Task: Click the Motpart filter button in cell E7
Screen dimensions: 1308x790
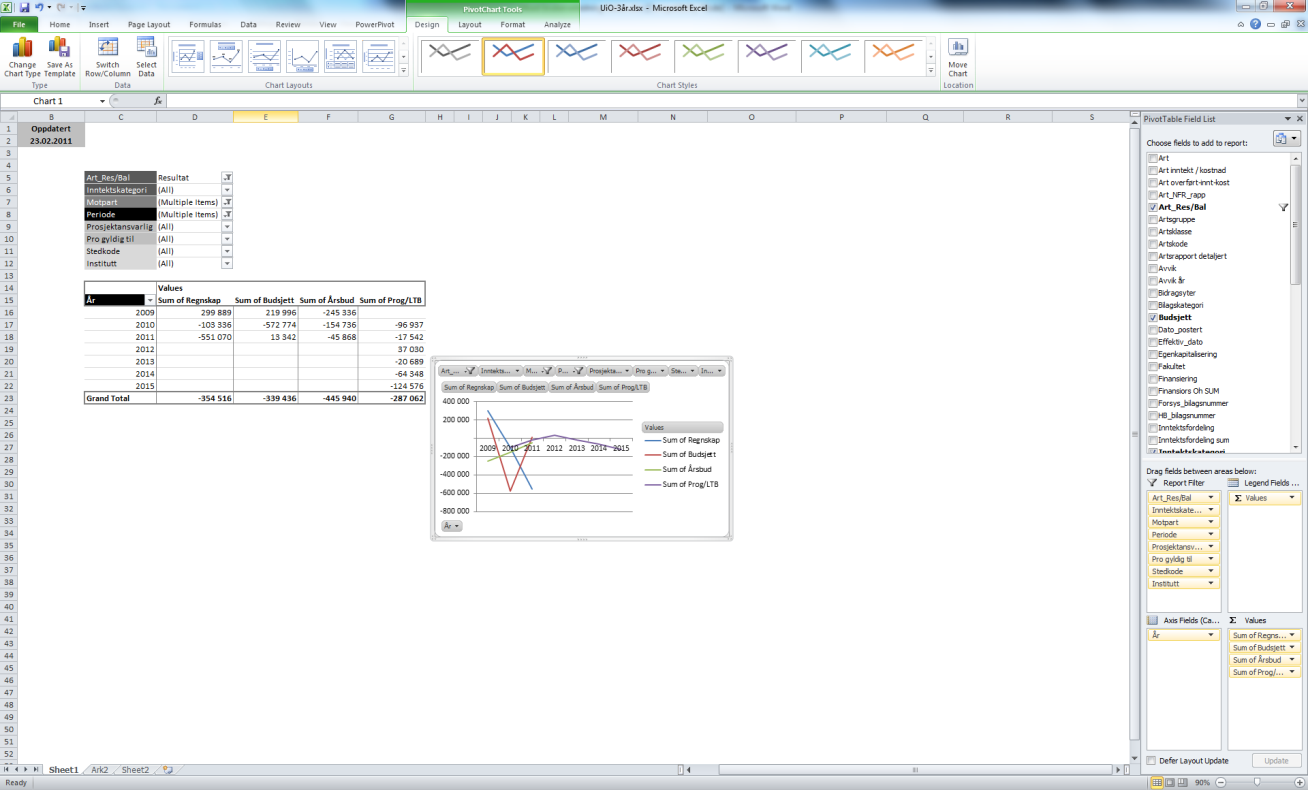Action: click(x=227, y=202)
